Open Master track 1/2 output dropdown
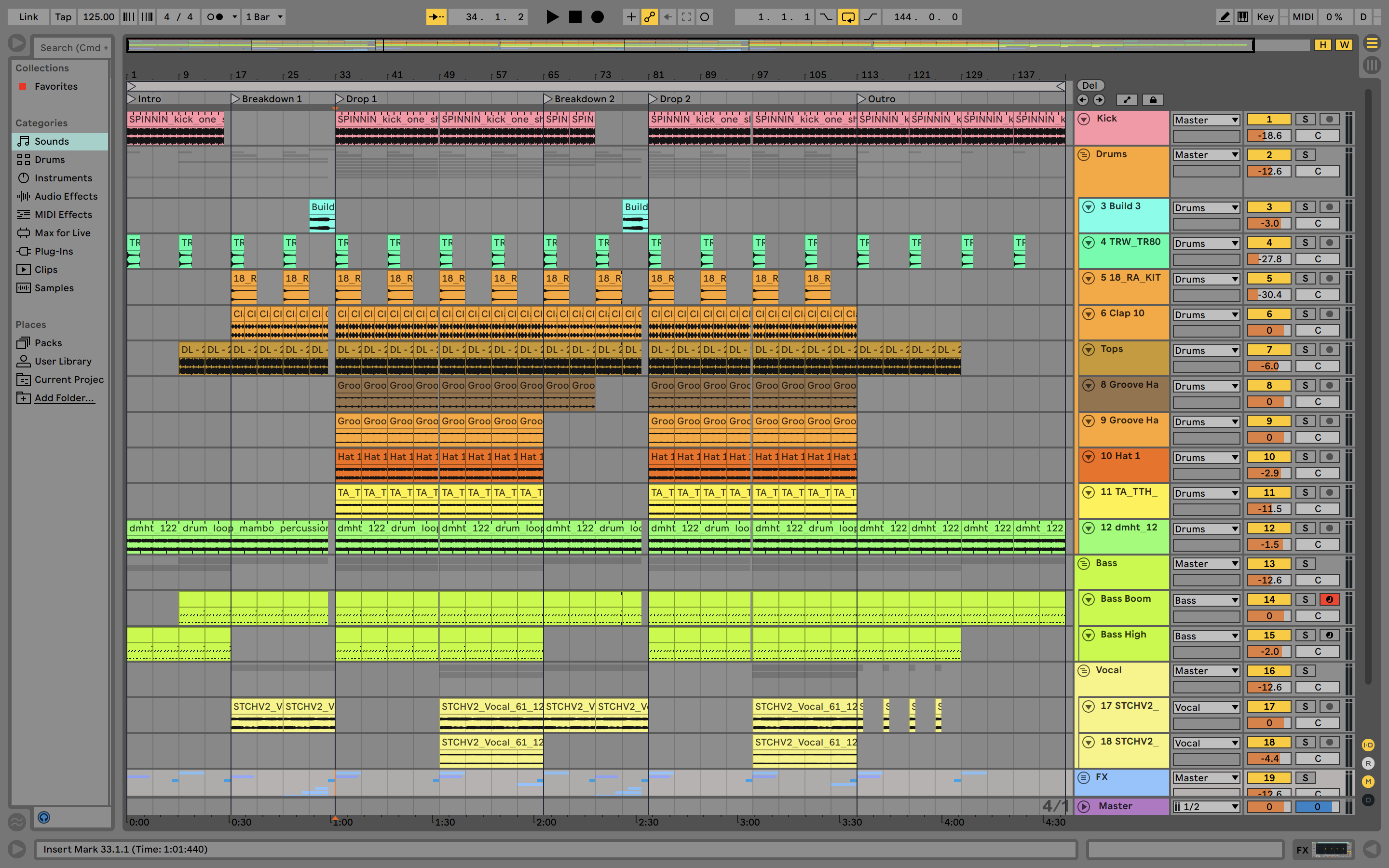Screen dimensions: 1389x868 coord(1206,807)
